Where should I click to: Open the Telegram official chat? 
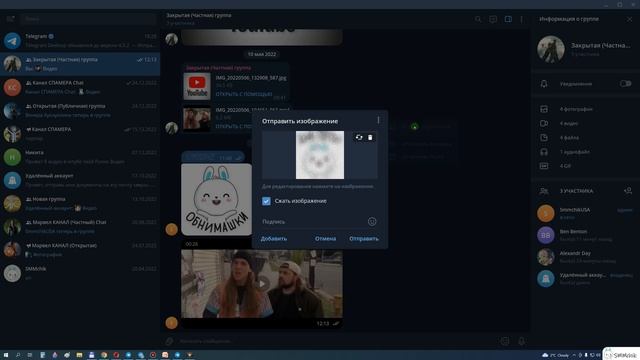pos(80,40)
